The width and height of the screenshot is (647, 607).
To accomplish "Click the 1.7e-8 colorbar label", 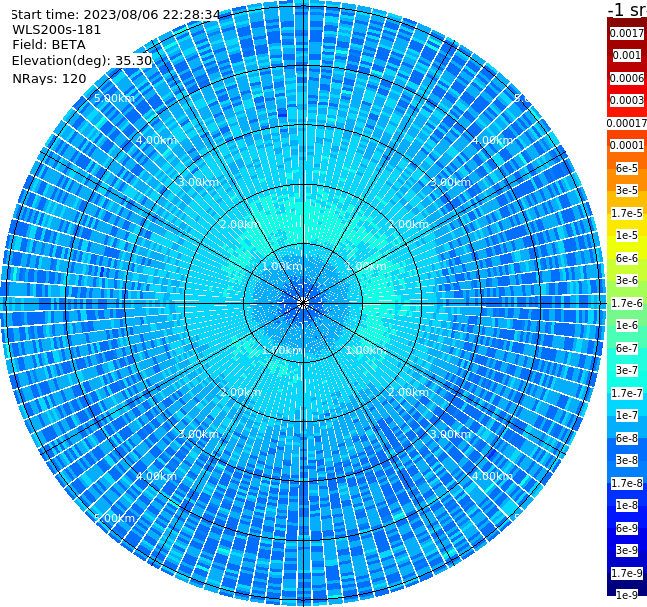I will tap(627, 483).
